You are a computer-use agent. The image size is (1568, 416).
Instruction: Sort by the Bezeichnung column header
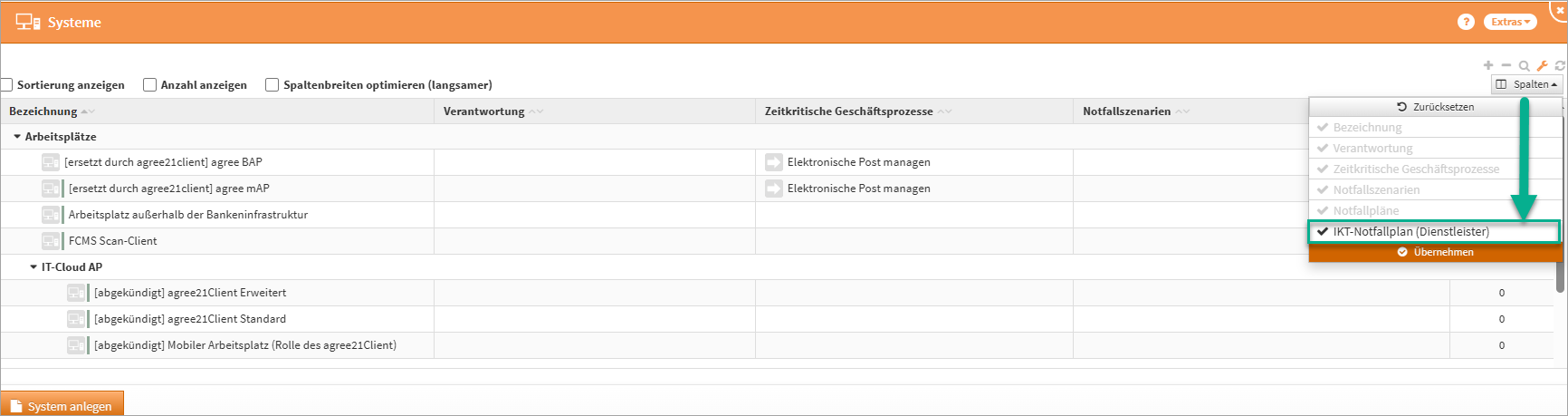tap(43, 111)
